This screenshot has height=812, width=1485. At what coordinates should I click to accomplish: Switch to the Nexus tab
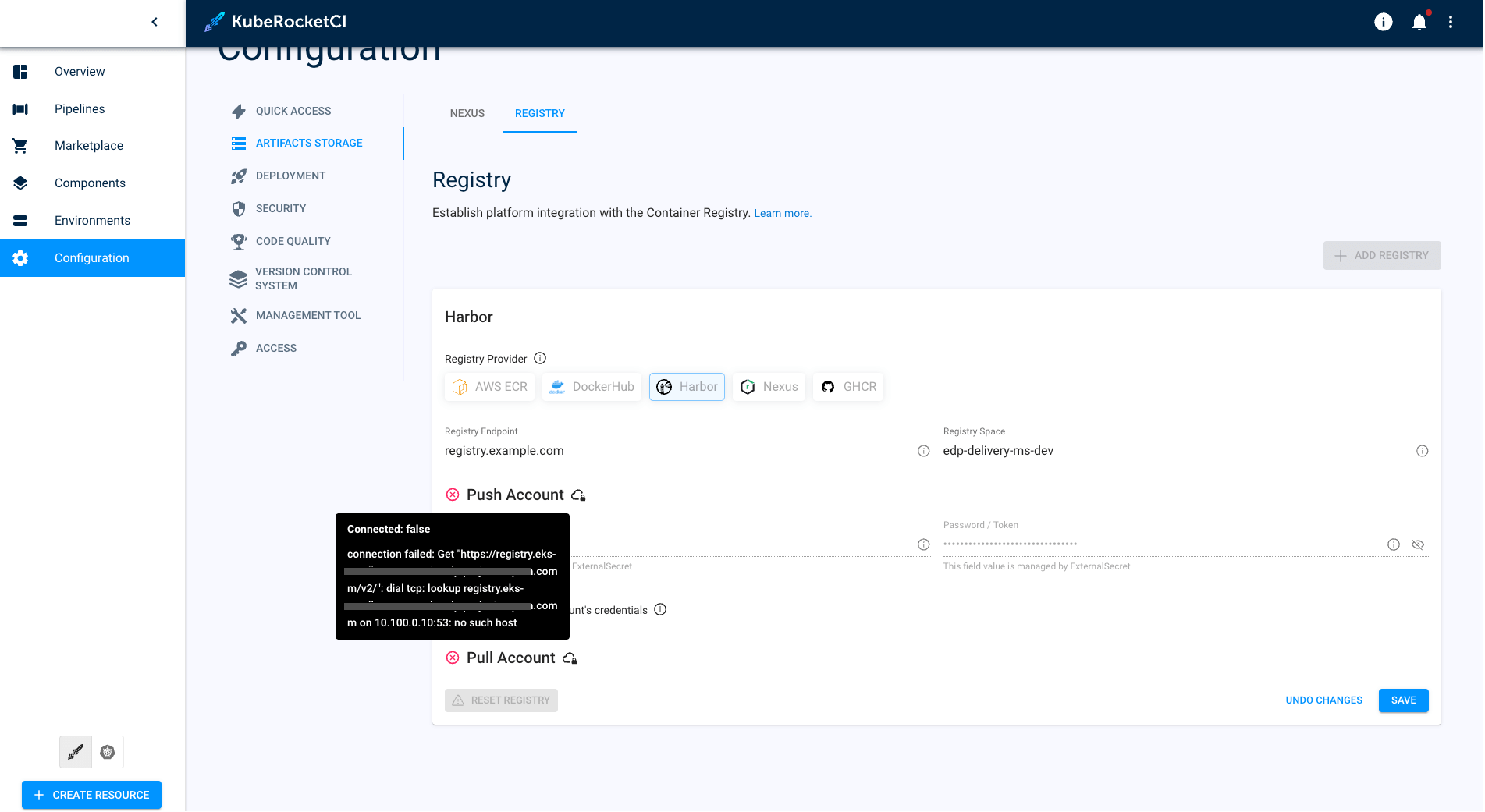tap(467, 113)
